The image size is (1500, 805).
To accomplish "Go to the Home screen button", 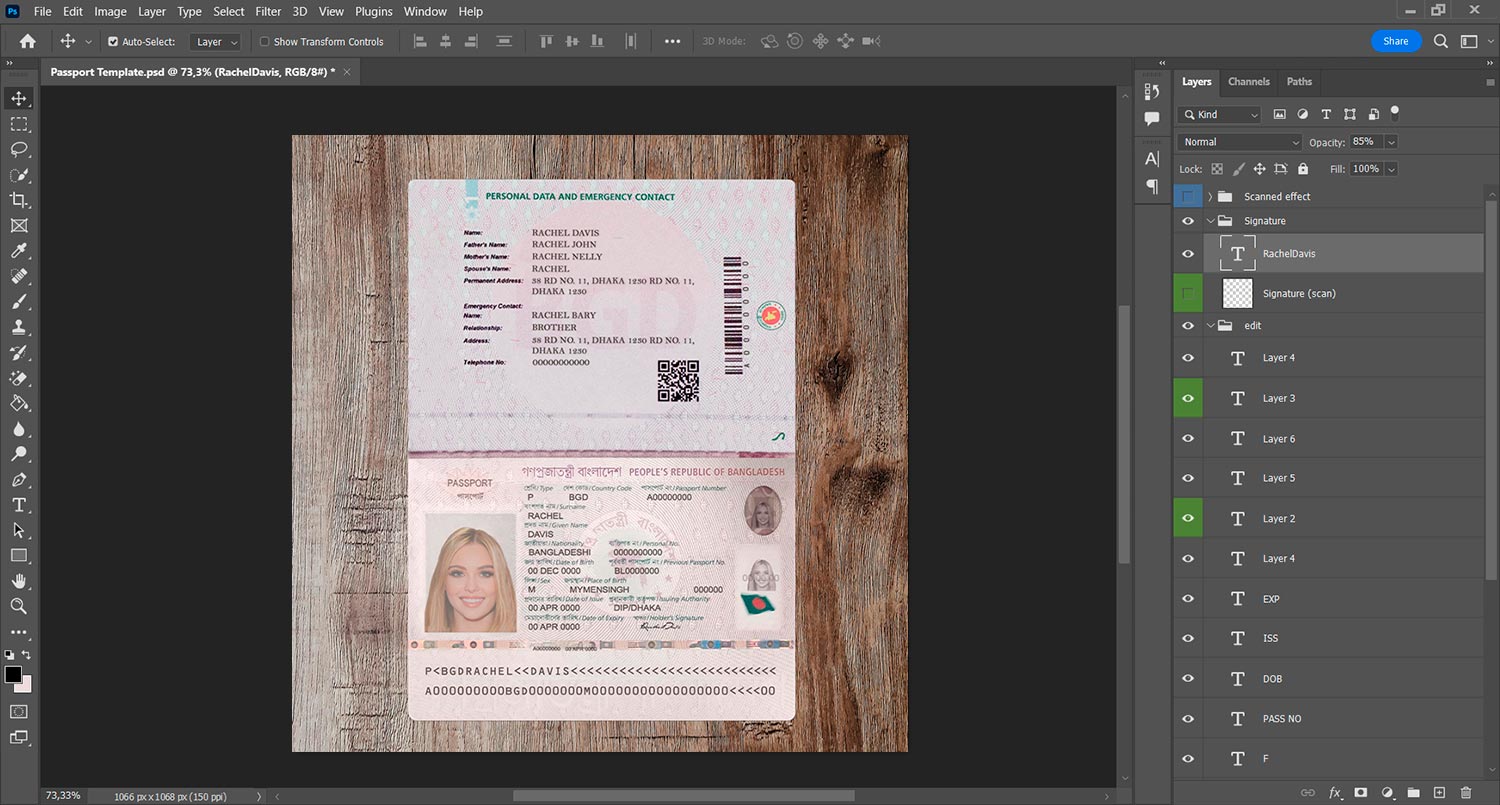I will pyautogui.click(x=27, y=42).
